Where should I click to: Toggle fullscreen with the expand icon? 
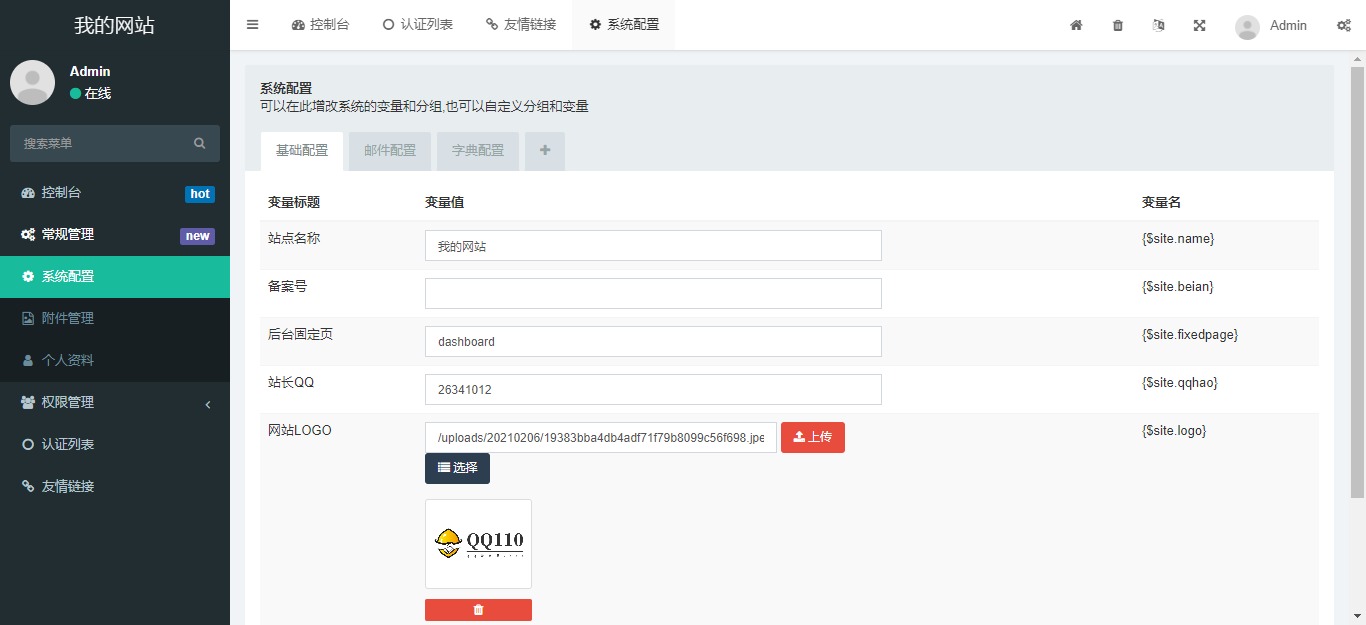pyautogui.click(x=1199, y=25)
